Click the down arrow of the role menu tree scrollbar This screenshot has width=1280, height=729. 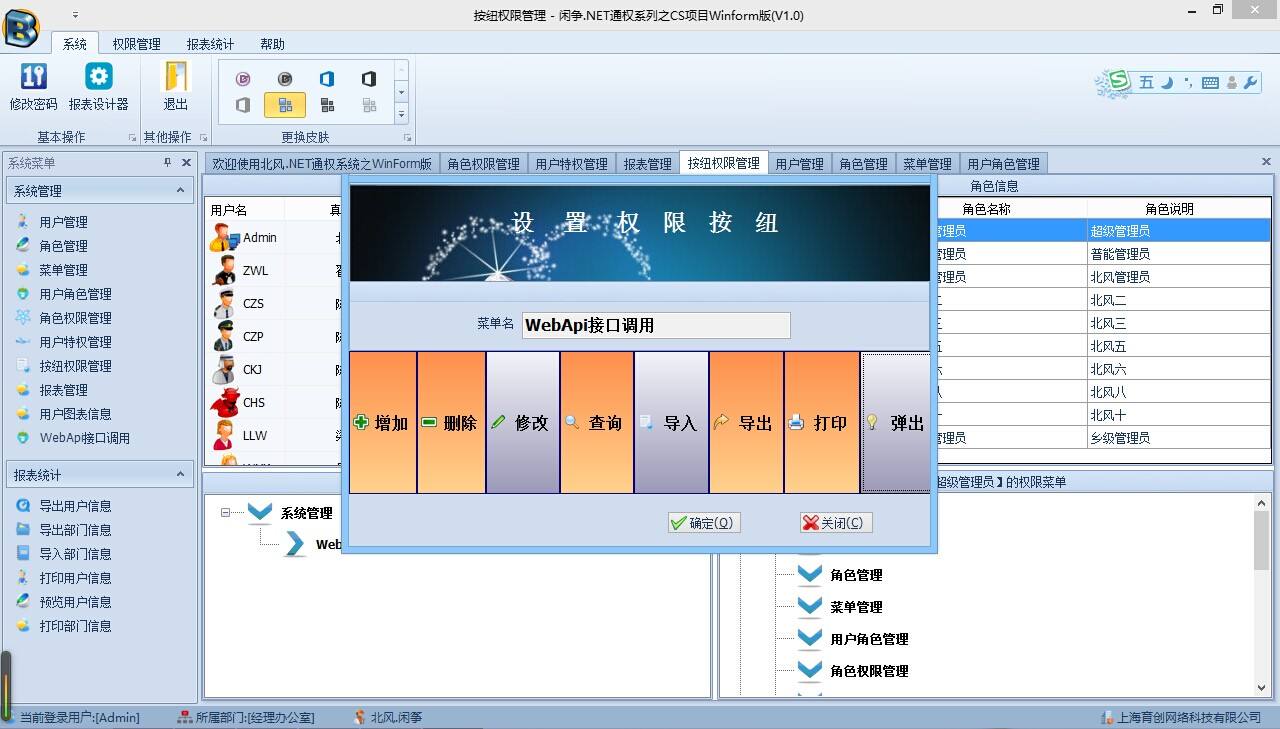click(1262, 688)
